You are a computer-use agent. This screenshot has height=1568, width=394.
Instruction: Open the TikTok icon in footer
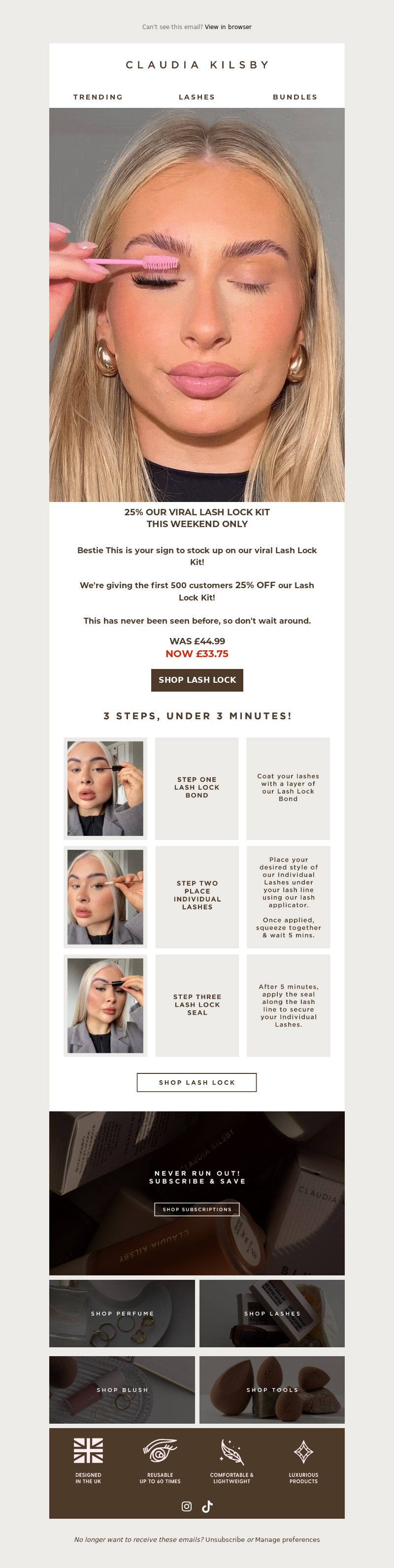(207, 1506)
